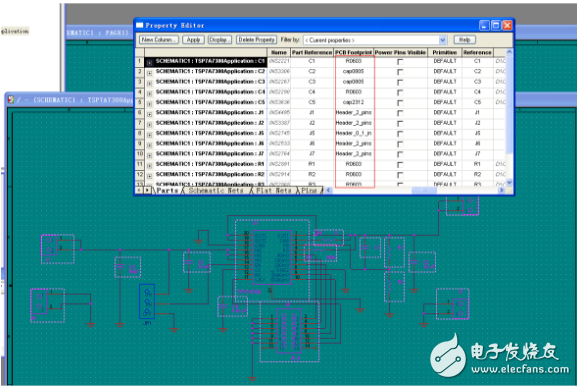
Task: Click horizontal scrollbar left arrow
Action: coord(328,190)
